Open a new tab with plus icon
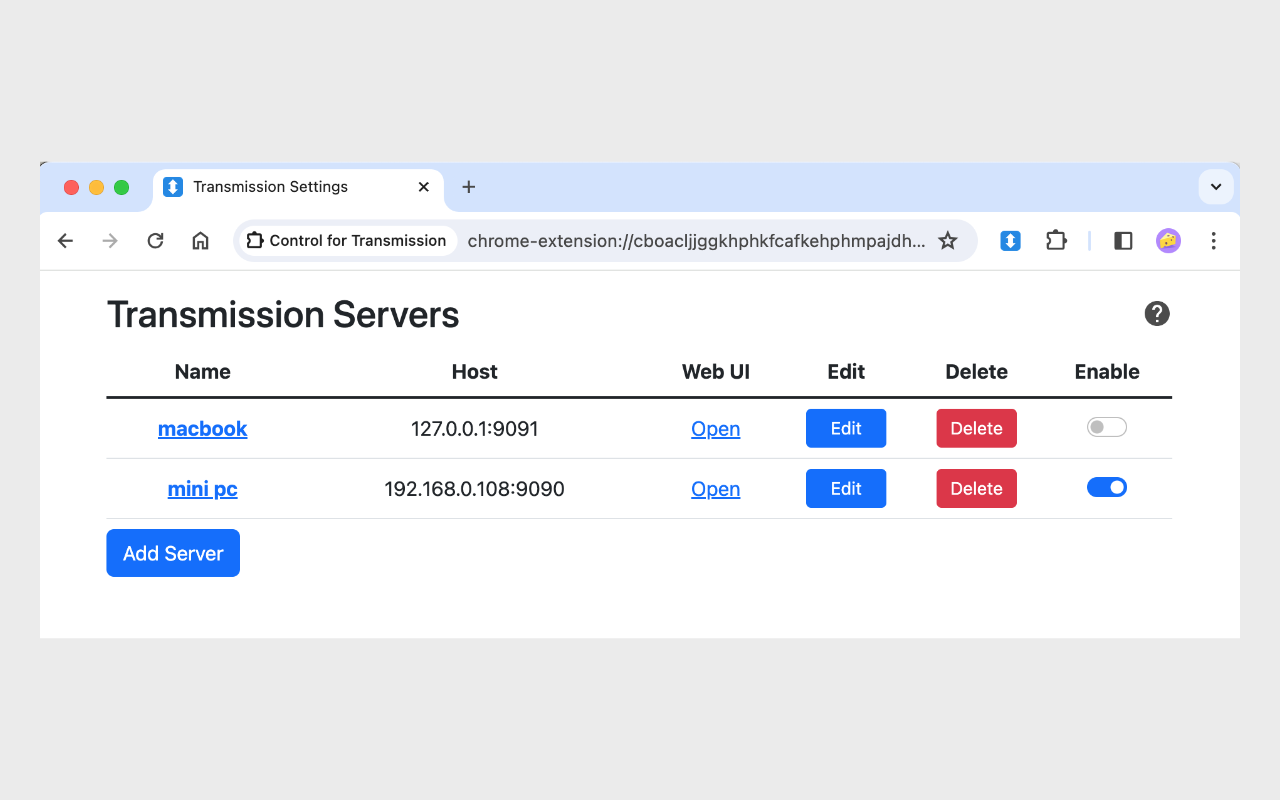 coord(468,187)
